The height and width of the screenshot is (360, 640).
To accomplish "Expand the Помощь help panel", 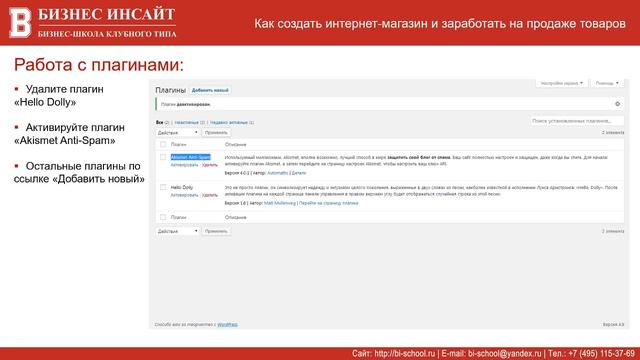I will point(607,83).
